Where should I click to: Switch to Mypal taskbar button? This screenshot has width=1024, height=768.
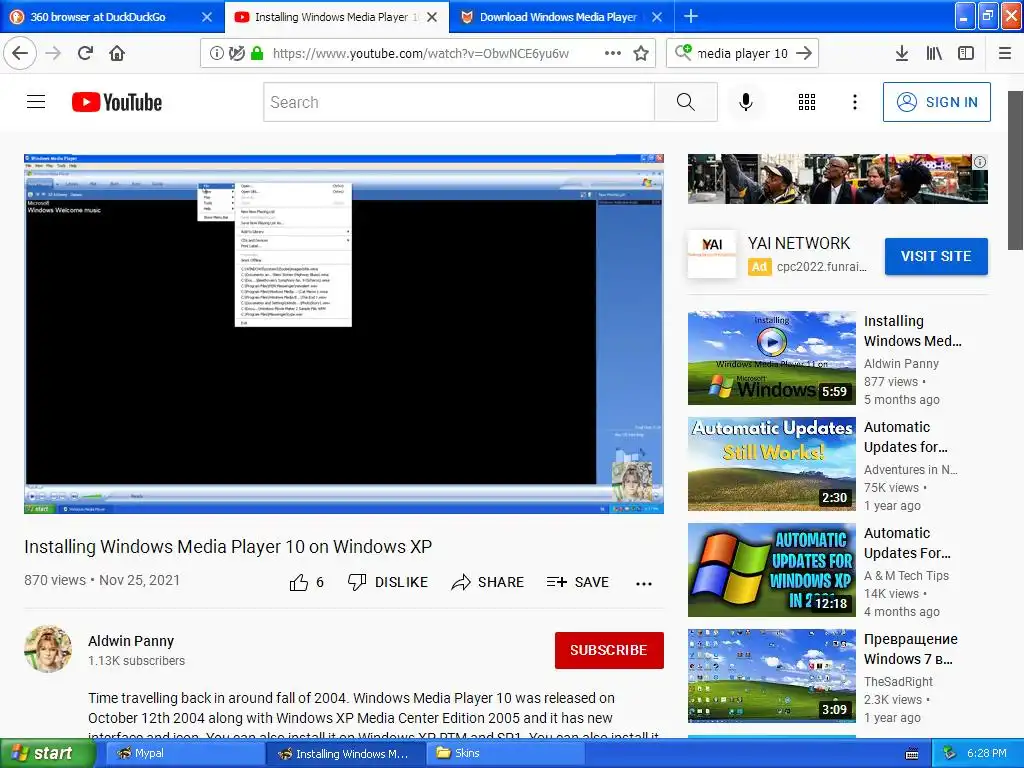tap(183, 753)
